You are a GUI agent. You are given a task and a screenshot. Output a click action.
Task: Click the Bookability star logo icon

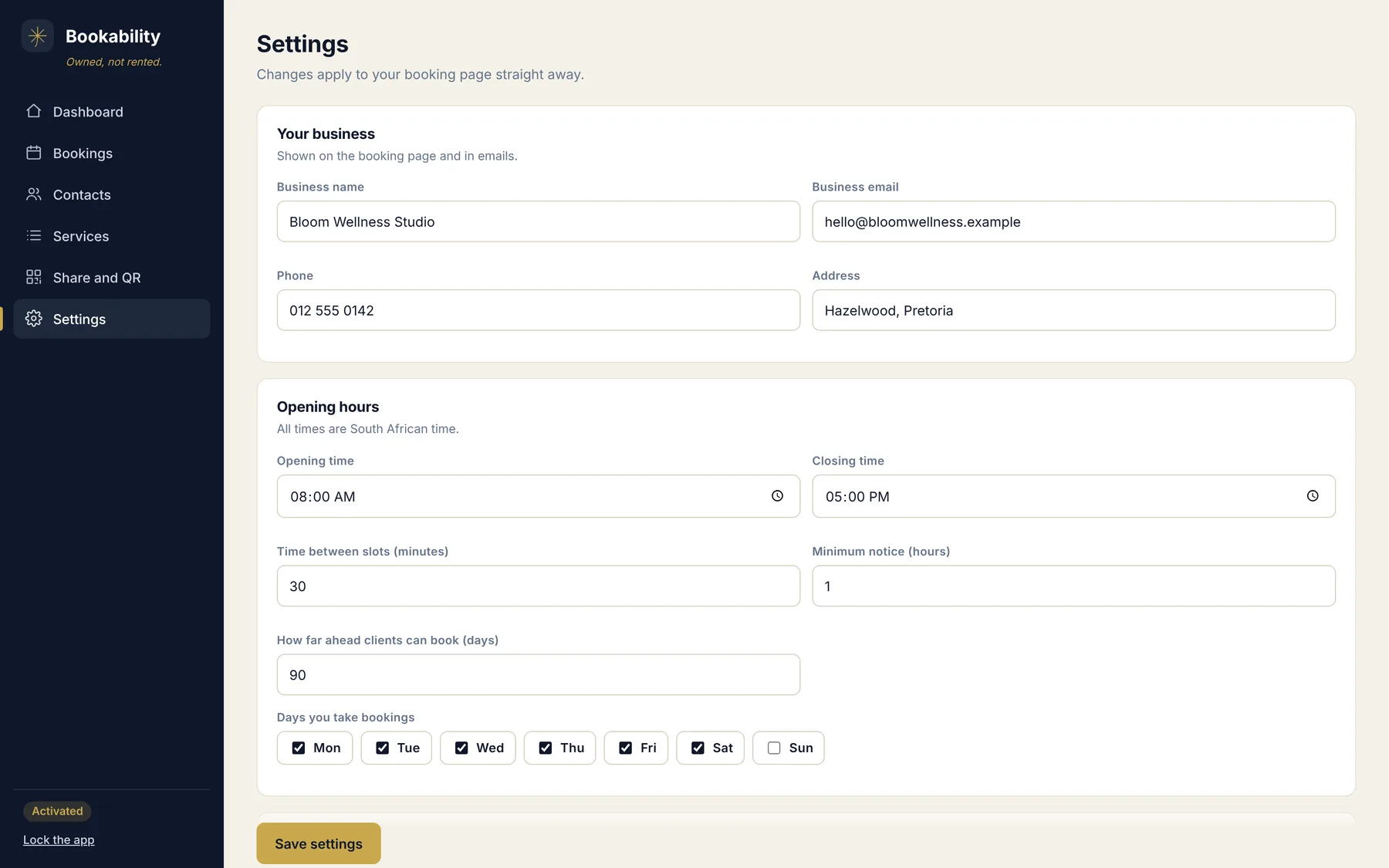(37, 36)
